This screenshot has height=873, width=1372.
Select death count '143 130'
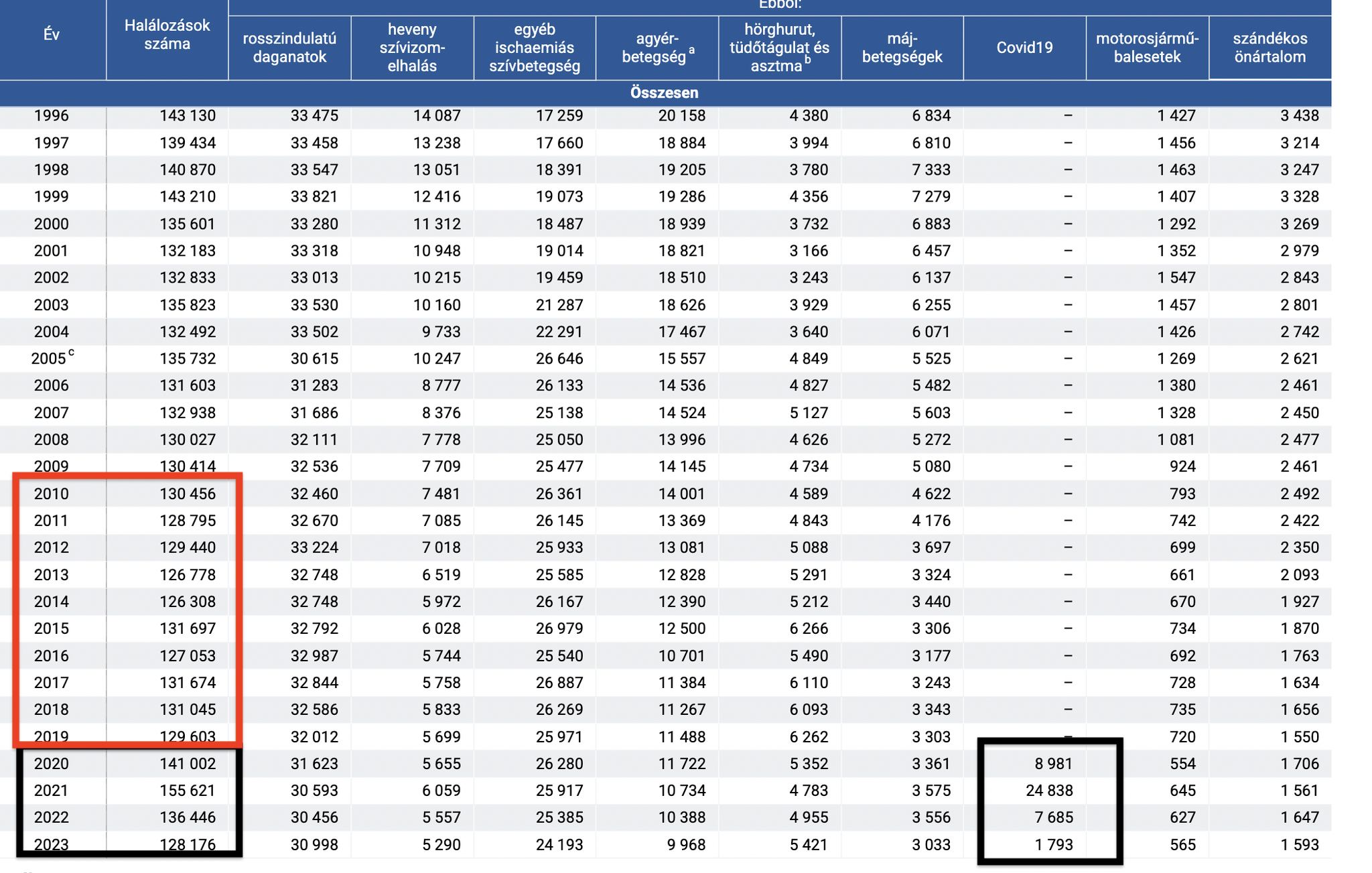(188, 115)
